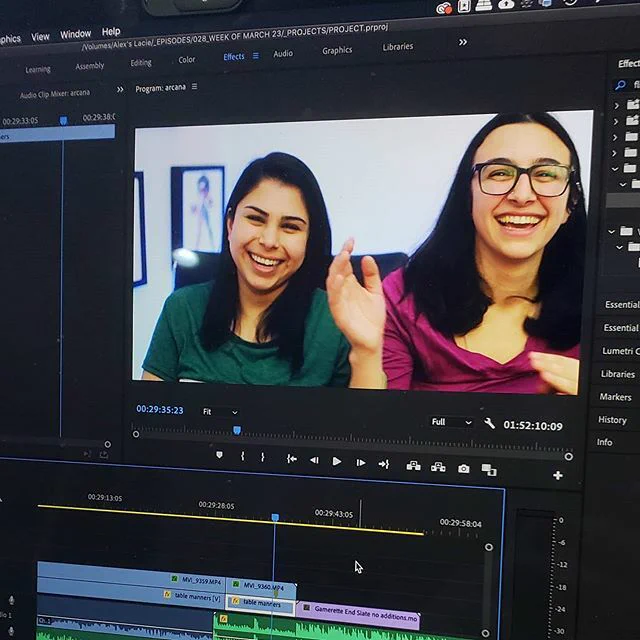Screen dimensions: 640x640
Task: Click the Mark In brace button
Action: pos(243,456)
